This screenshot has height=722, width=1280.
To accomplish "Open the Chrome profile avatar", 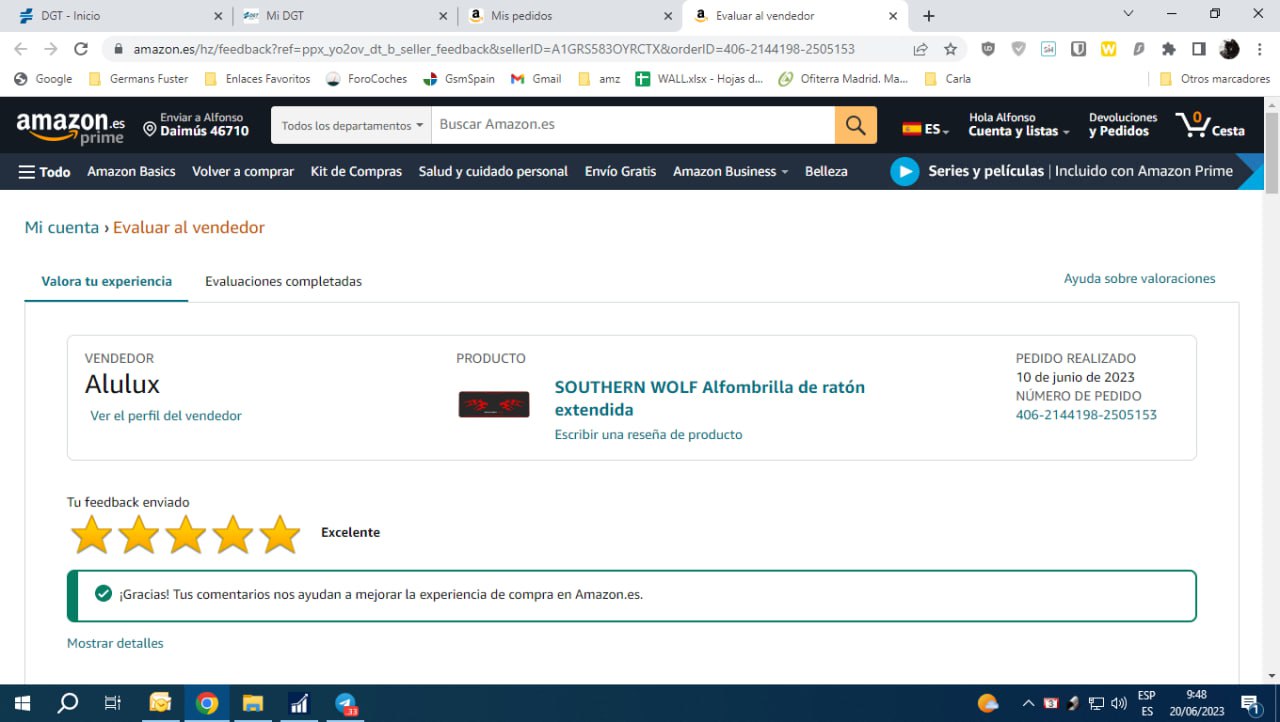I will pyautogui.click(x=1229, y=49).
